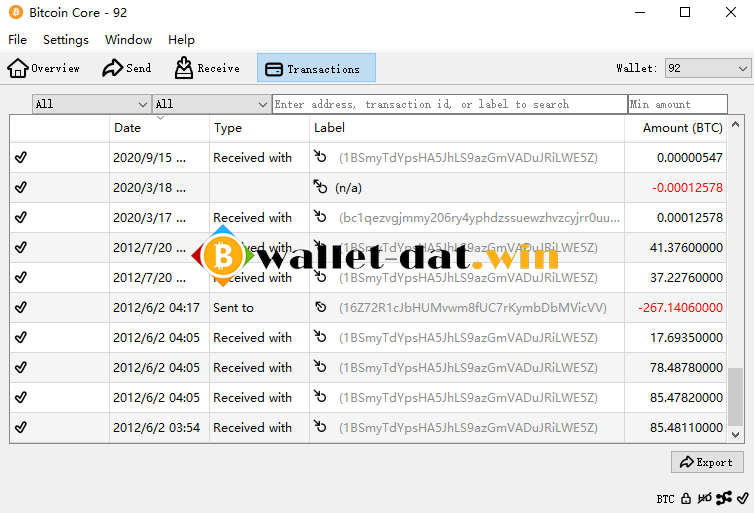Image resolution: width=754 pixels, height=513 pixels.
Task: Sort by the Type column header
Action: click(x=259, y=128)
